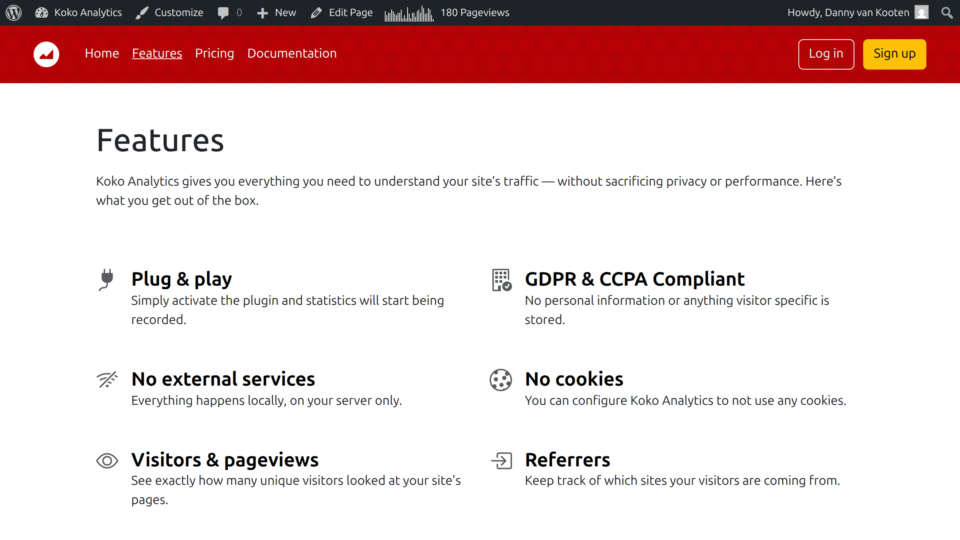Click the intro paragraph starting 'Koko Analytics gives you'
The image size is (960, 540).
(x=468, y=191)
